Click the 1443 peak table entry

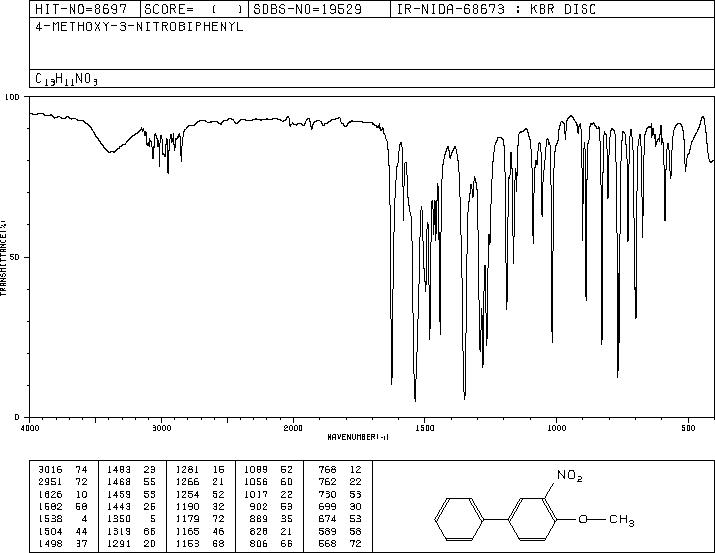131,506
